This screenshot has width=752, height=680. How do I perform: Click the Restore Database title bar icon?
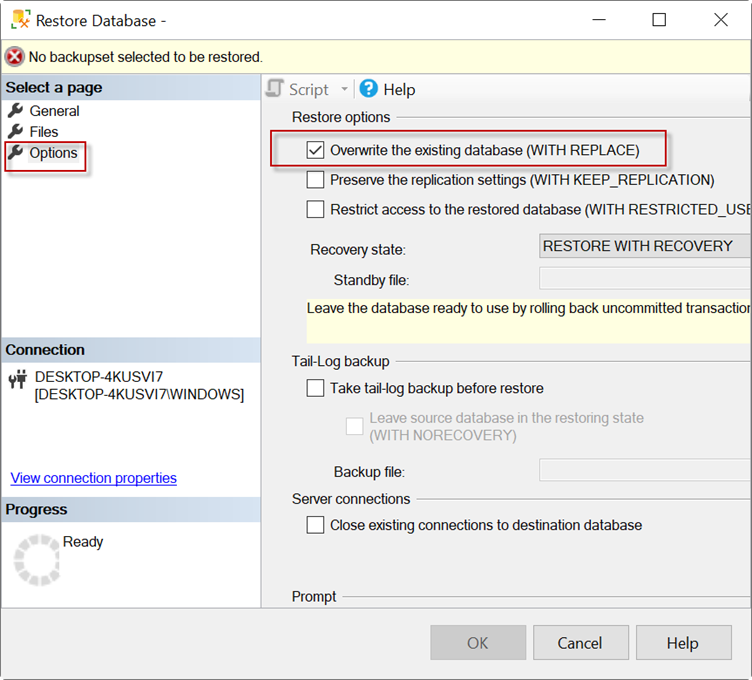(x=19, y=20)
